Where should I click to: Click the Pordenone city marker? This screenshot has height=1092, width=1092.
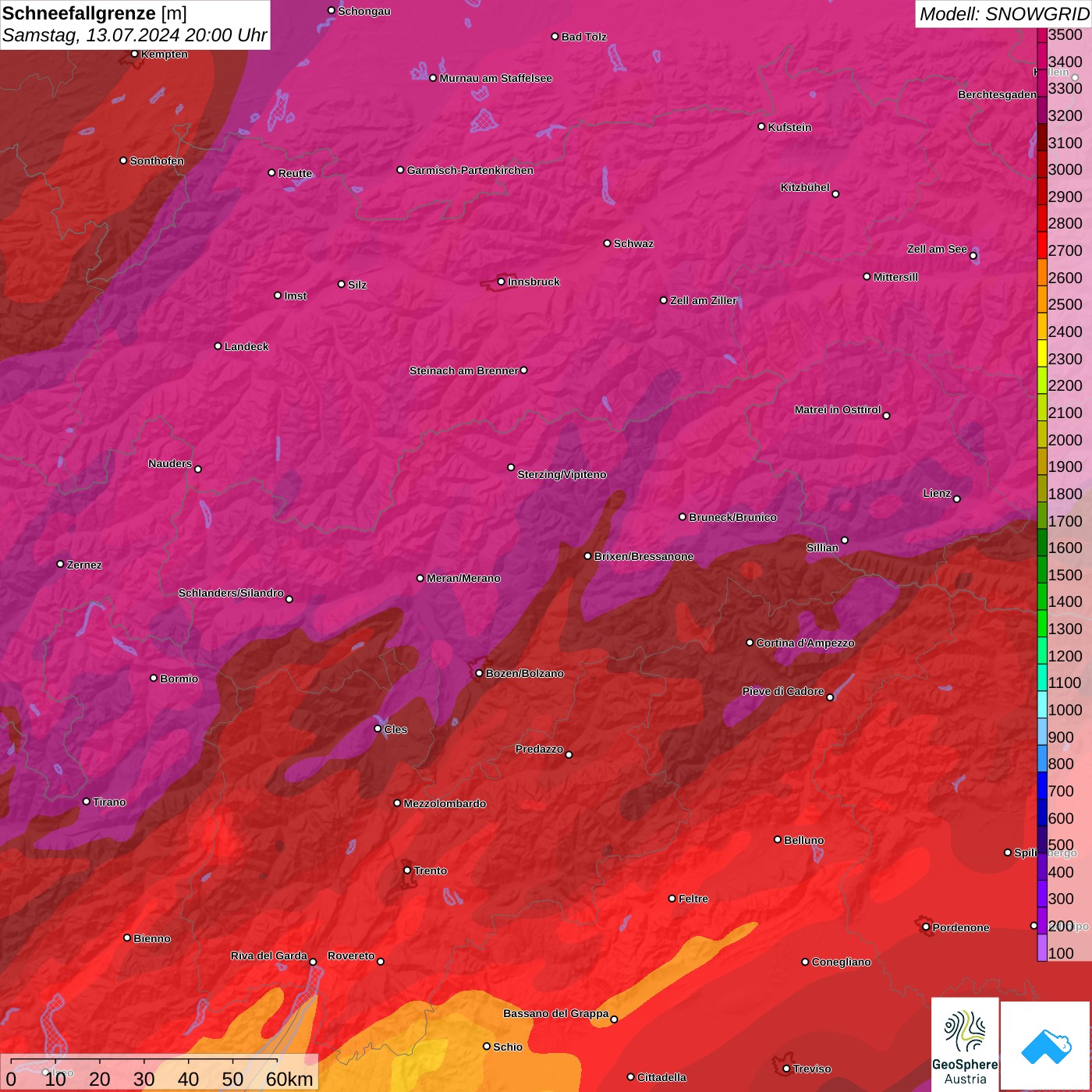pyautogui.click(x=926, y=927)
